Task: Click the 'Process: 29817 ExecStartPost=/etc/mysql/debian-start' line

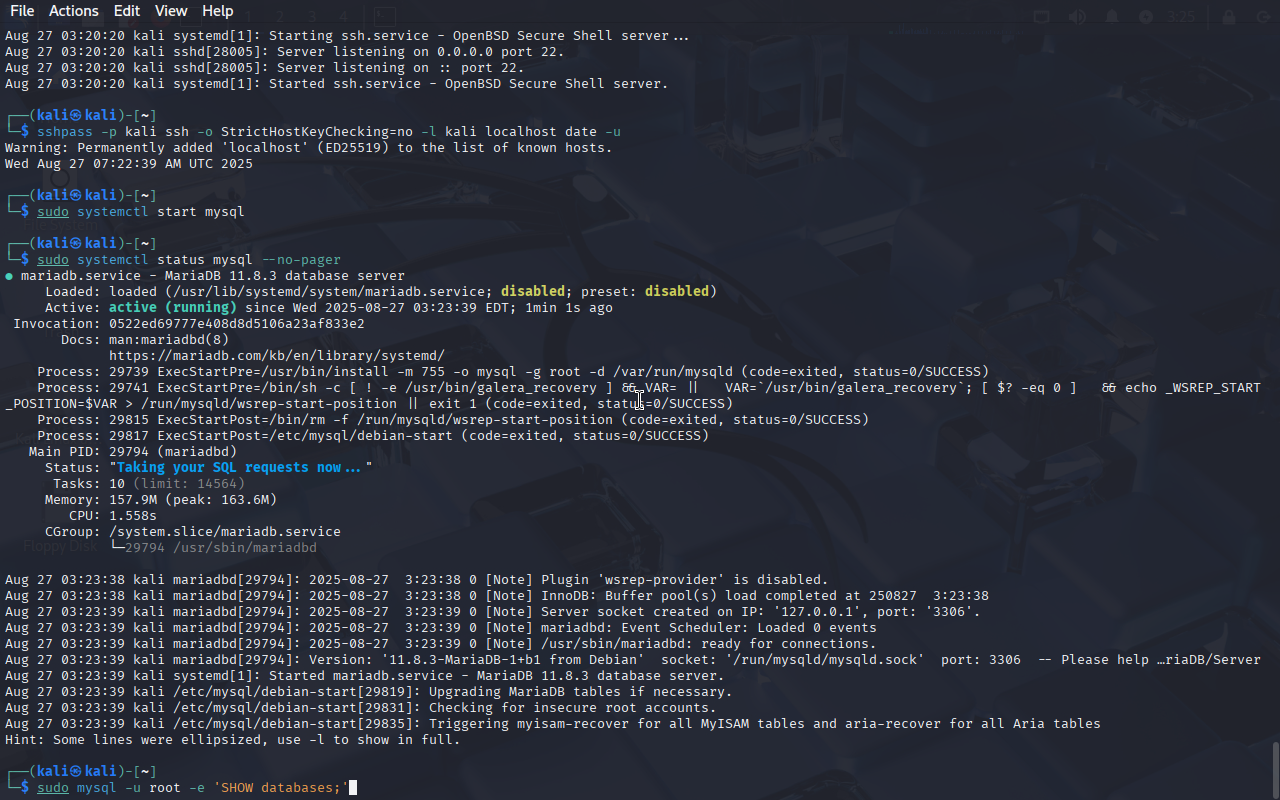Action: click(373, 436)
